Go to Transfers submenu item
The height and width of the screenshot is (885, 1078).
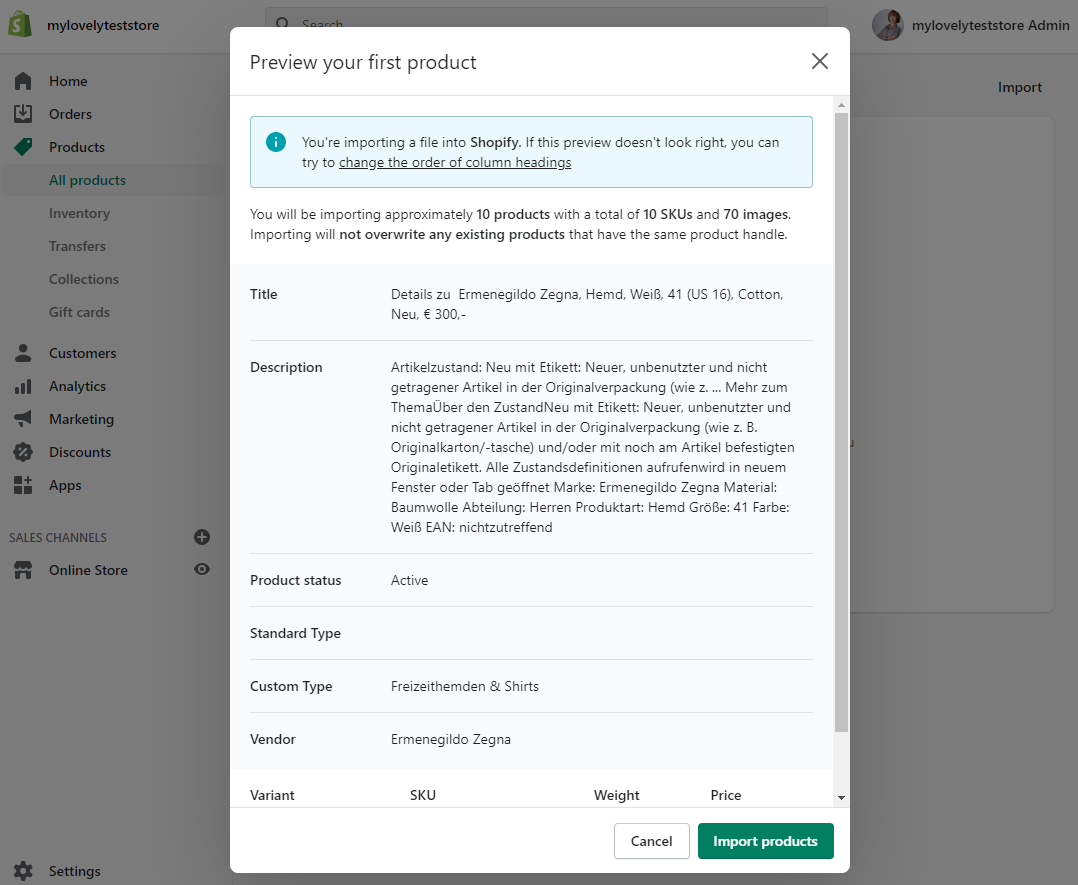[x=77, y=246]
